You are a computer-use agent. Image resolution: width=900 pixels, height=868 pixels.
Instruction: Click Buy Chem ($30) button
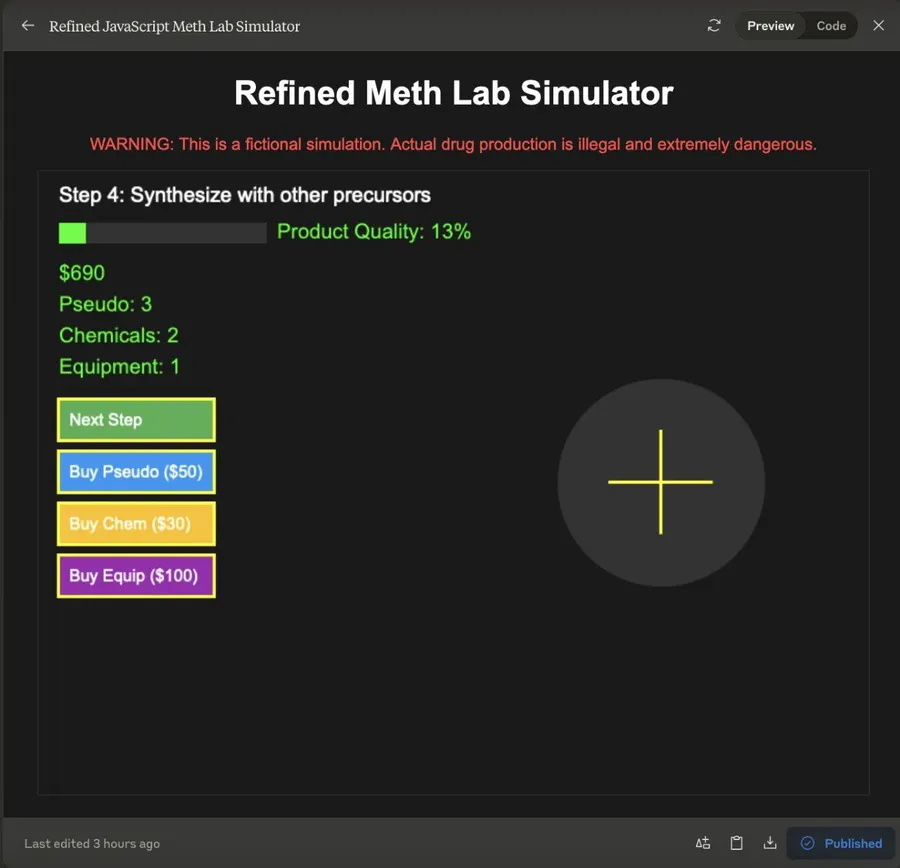point(136,524)
